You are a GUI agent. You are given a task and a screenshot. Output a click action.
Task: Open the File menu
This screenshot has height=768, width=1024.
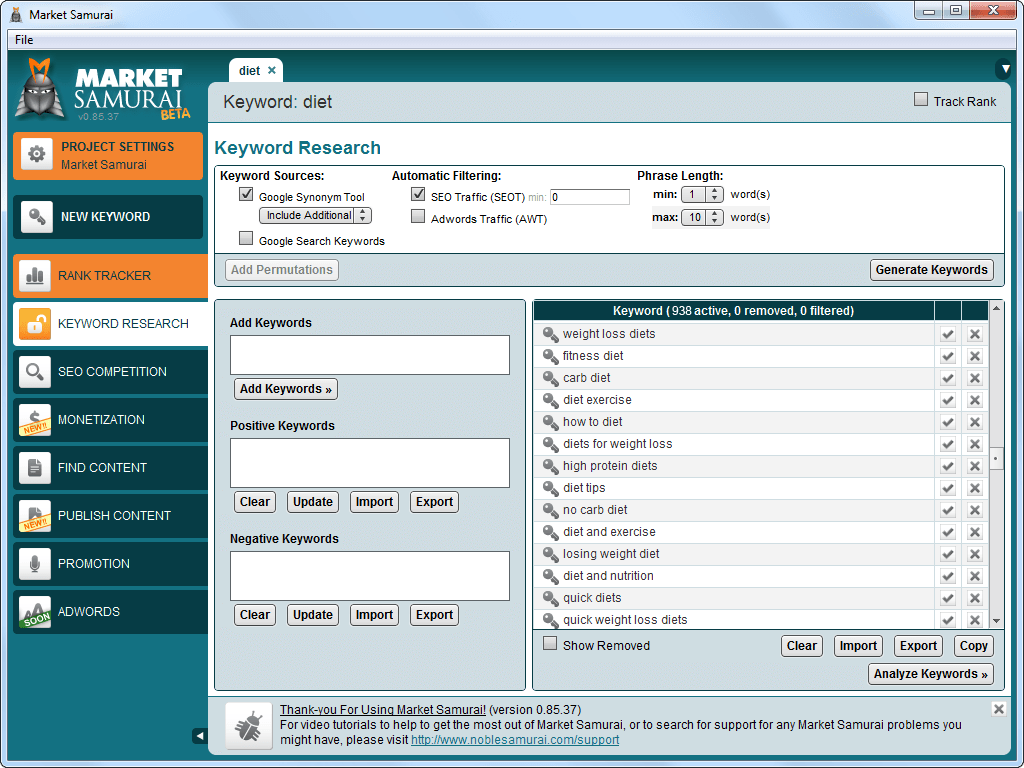(24, 40)
